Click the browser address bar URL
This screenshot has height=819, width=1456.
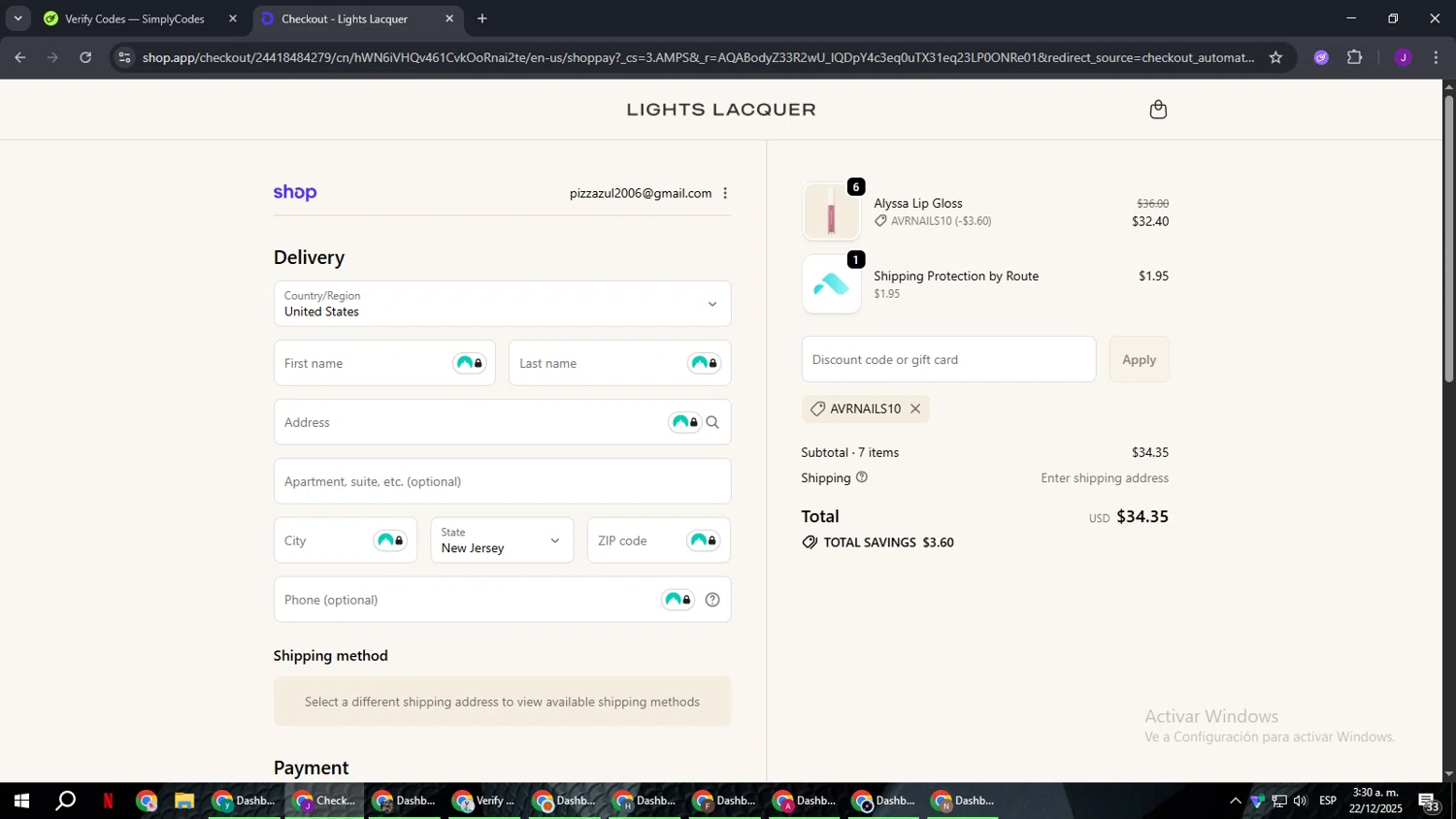[697, 57]
